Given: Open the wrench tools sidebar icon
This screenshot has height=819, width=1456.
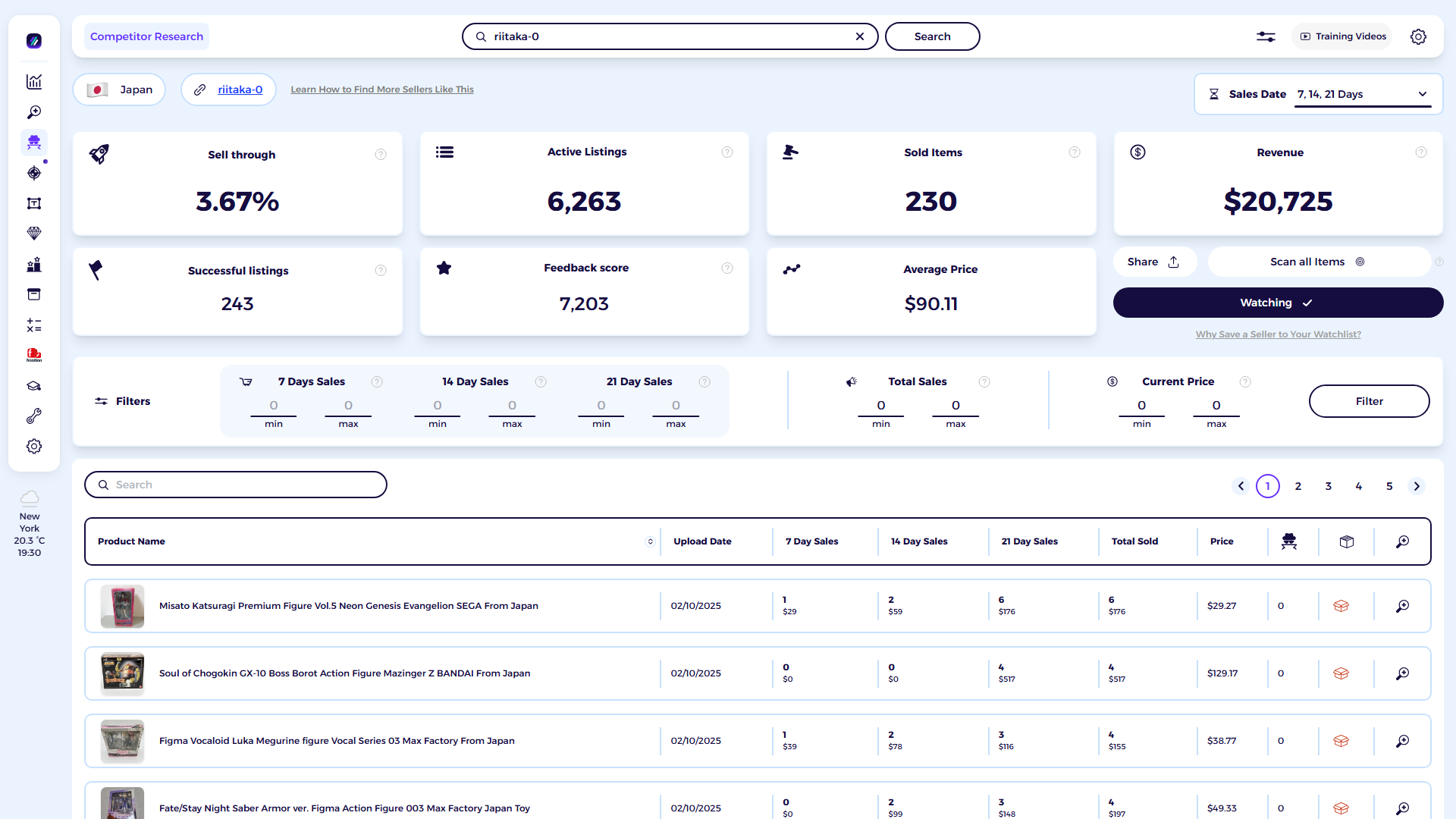Looking at the screenshot, I should click(34, 416).
